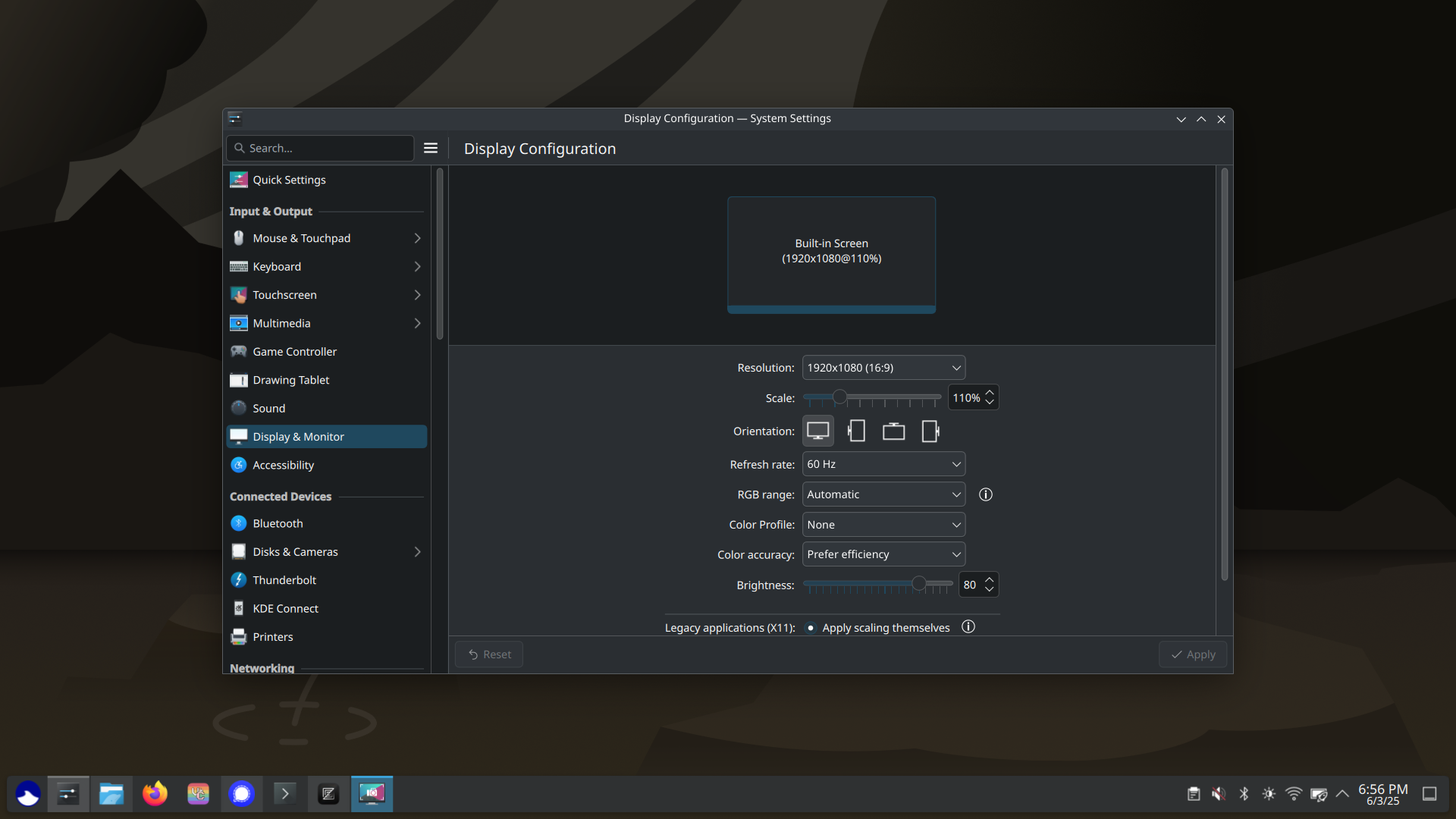Go to Multimedia settings
Image resolution: width=1456 pixels, height=819 pixels.
326,323
